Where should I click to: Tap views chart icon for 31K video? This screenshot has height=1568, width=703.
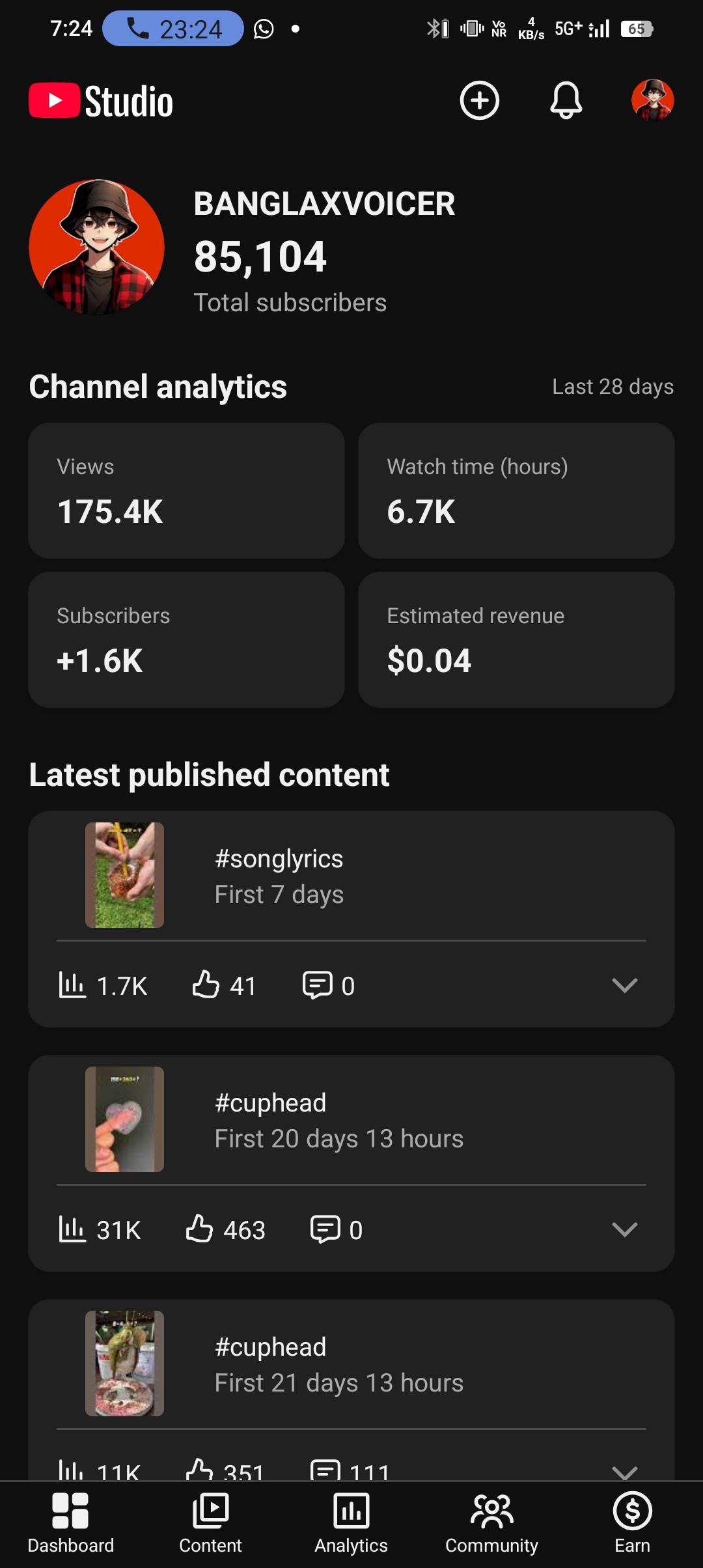point(72,1229)
